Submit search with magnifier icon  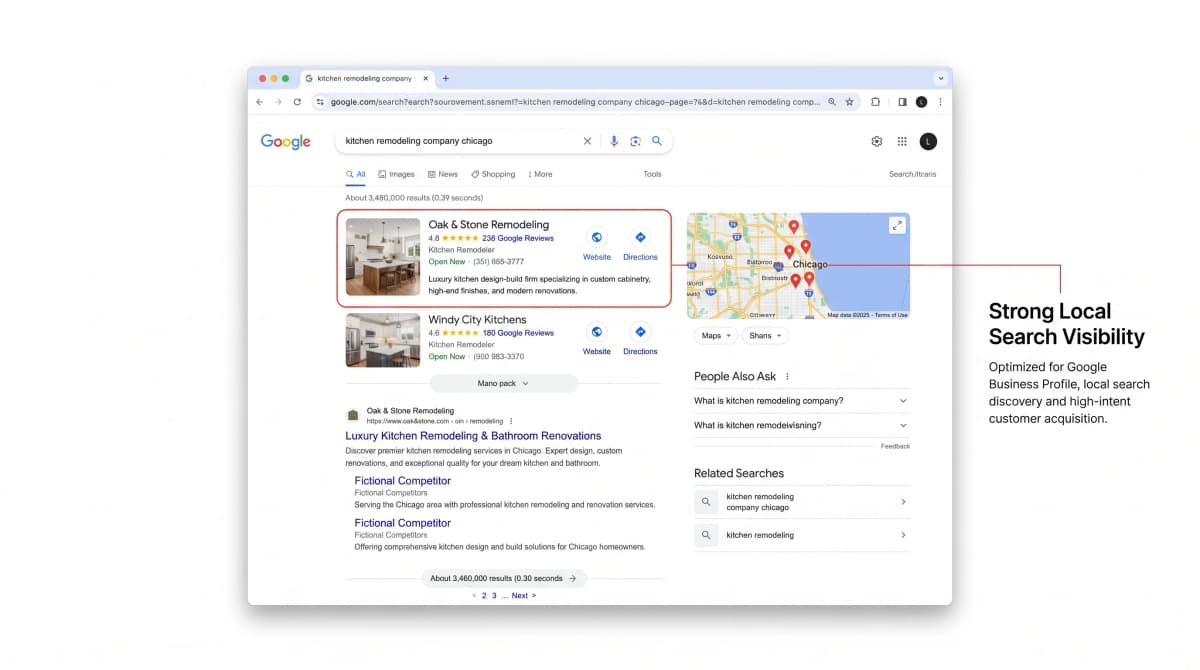tap(657, 141)
